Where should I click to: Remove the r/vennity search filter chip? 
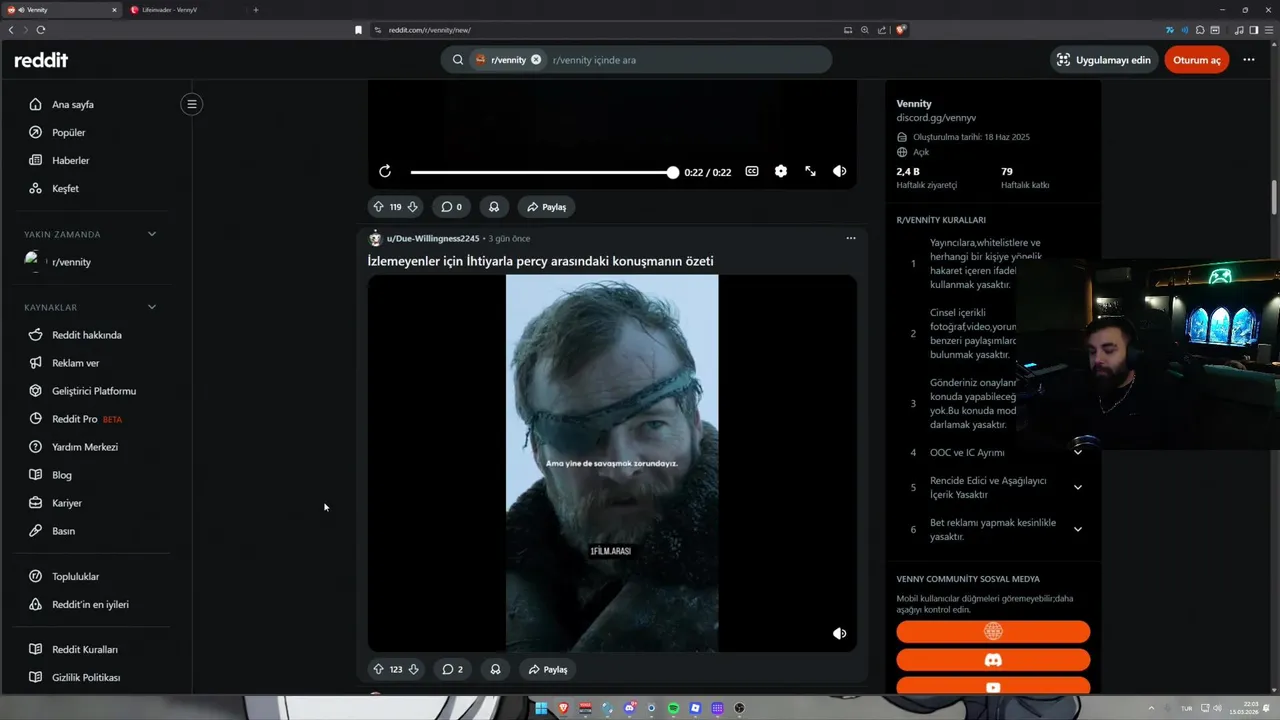536,60
